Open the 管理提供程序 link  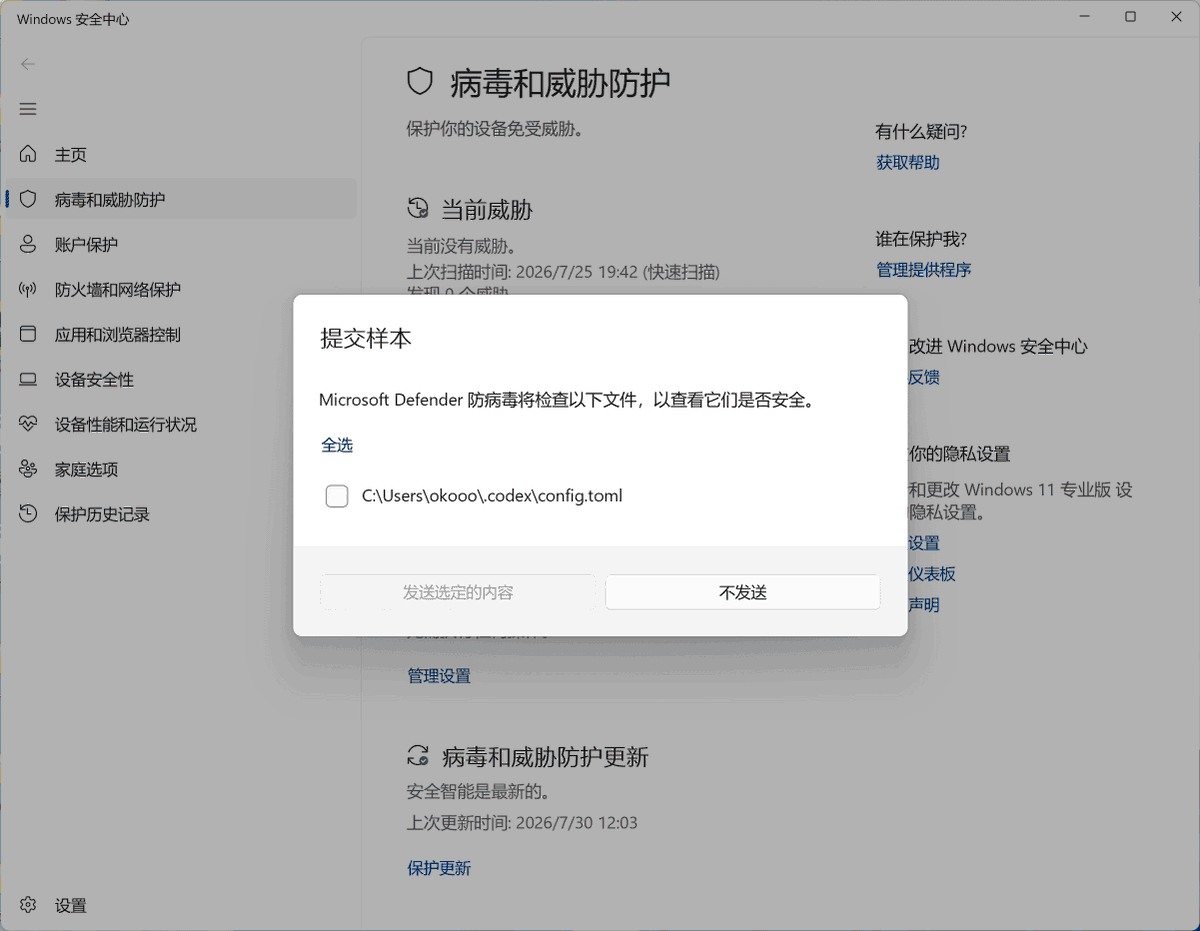(x=924, y=270)
